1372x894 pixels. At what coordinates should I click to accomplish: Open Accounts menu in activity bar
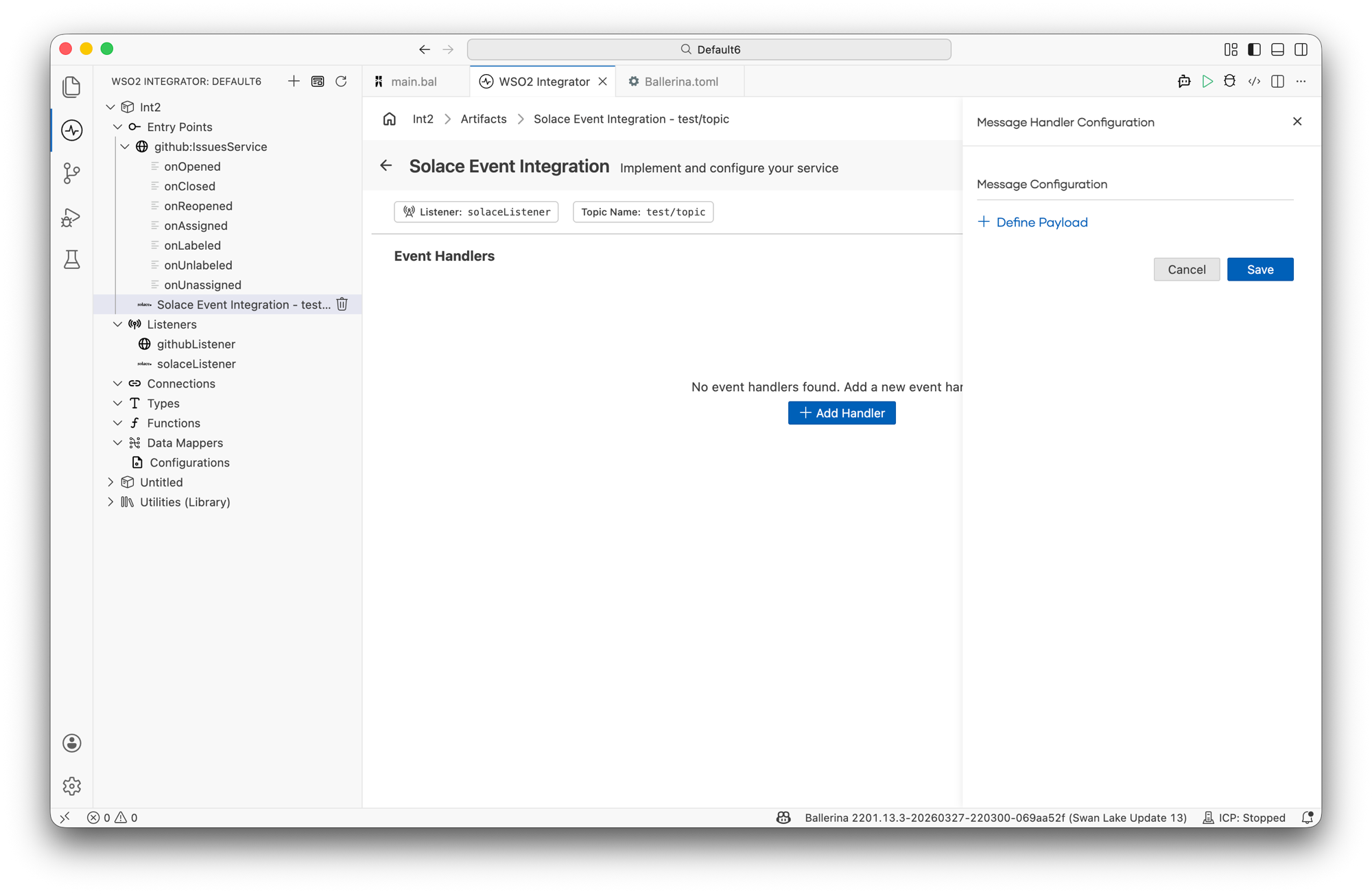pyautogui.click(x=72, y=743)
